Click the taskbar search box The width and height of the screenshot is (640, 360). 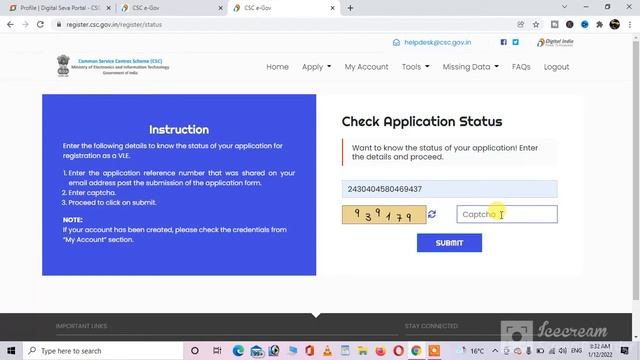(x=103, y=351)
